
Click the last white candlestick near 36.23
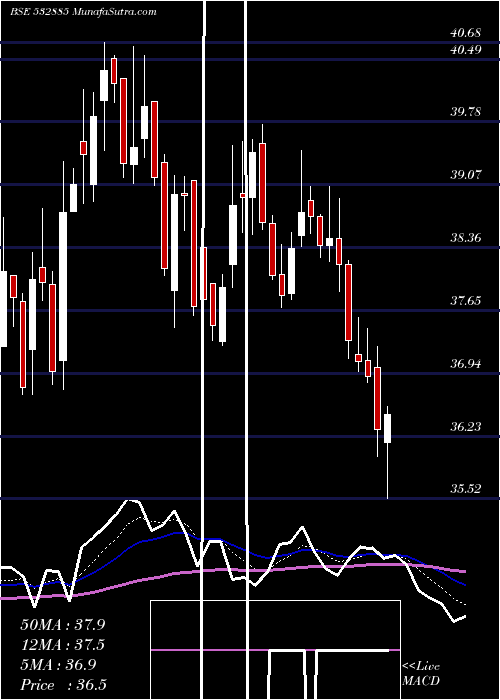(387, 429)
